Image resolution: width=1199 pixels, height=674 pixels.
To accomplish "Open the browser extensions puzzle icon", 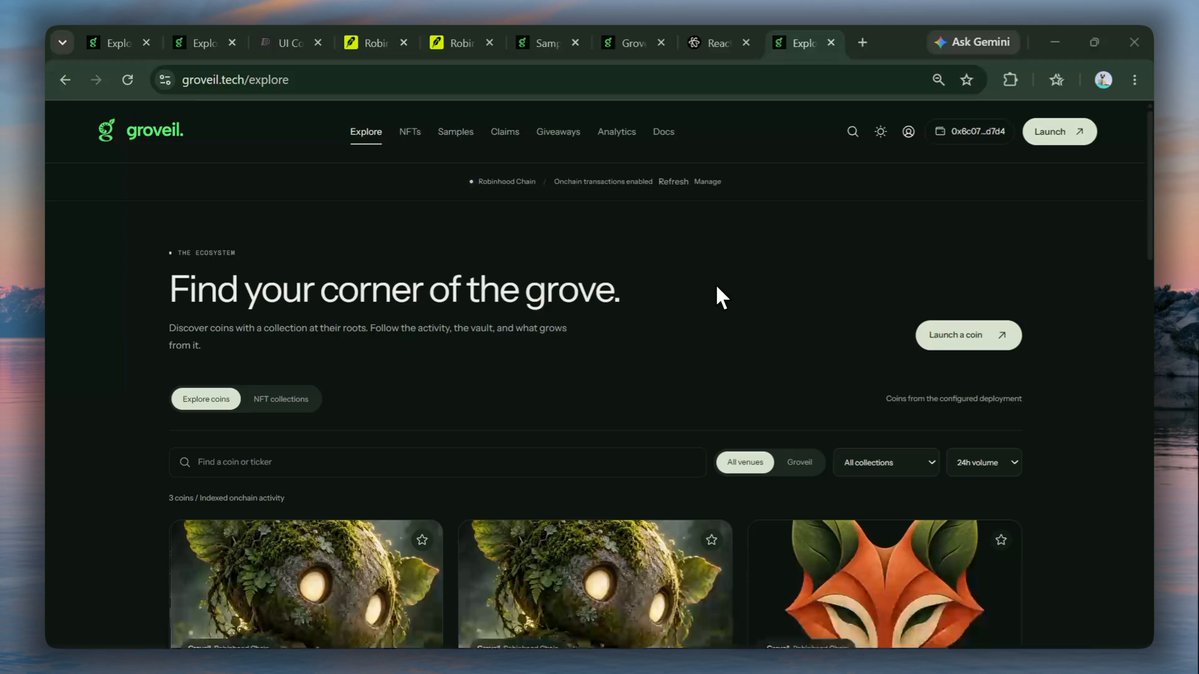I will tap(1010, 80).
